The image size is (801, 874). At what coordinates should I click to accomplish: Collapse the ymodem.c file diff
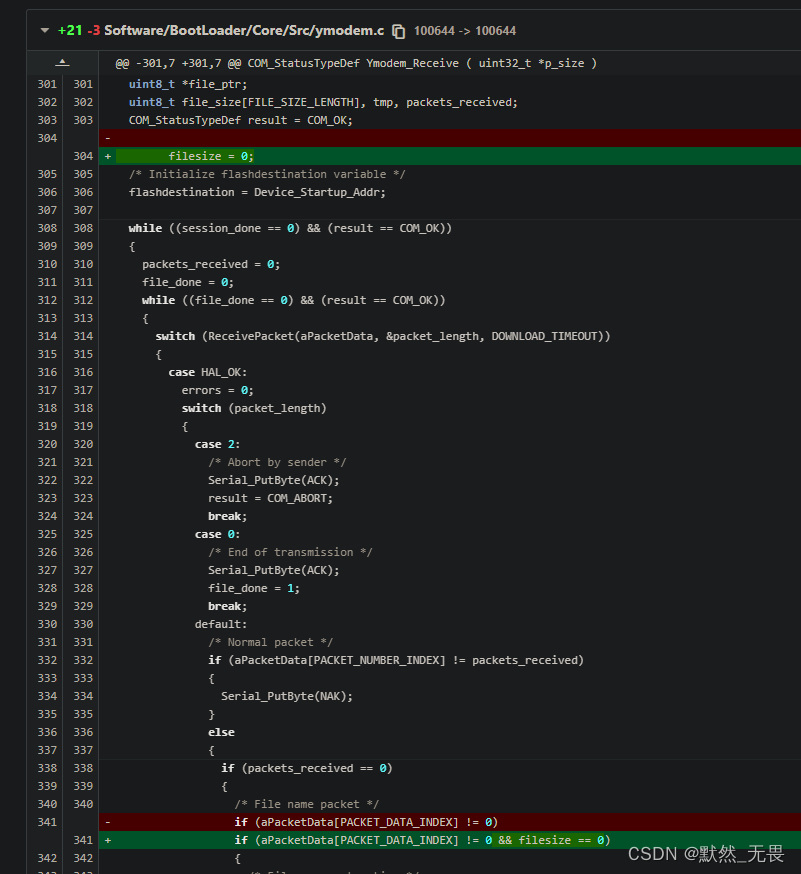click(x=45, y=31)
